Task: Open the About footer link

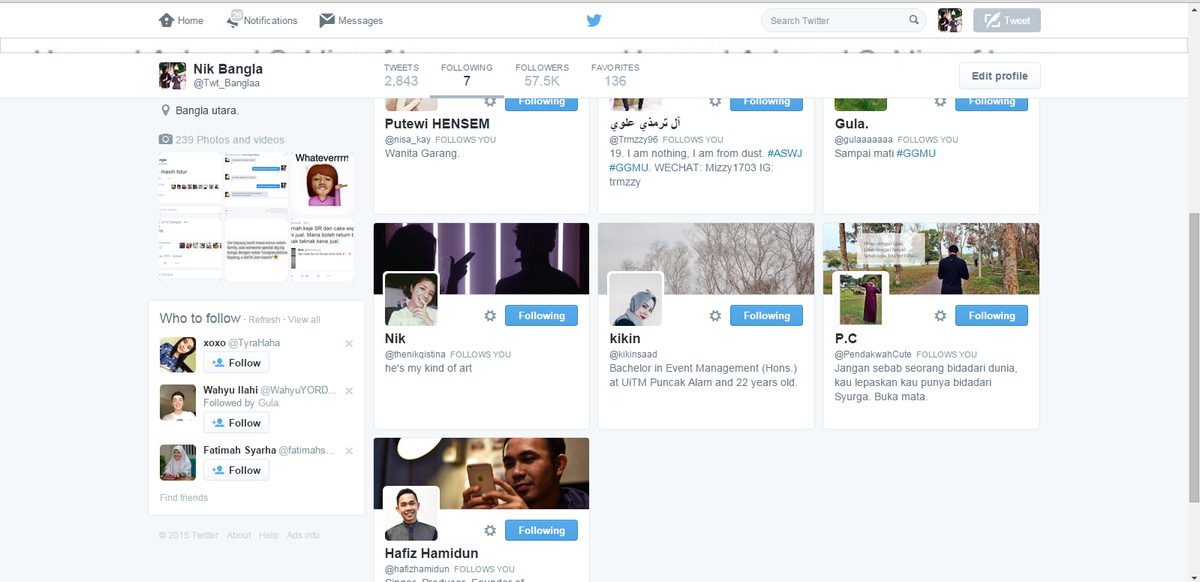Action: pyautogui.click(x=239, y=536)
